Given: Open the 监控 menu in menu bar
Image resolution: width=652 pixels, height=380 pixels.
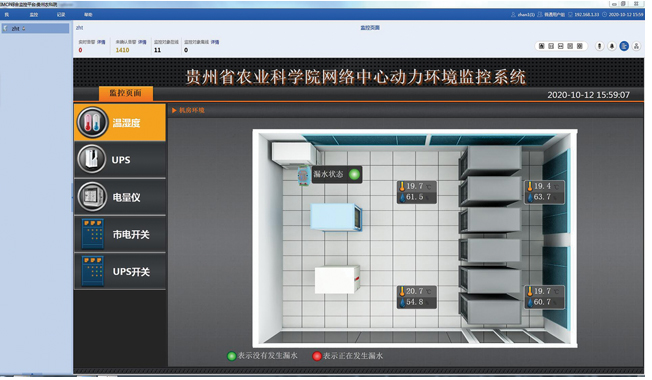Looking at the screenshot, I should click(34, 15).
